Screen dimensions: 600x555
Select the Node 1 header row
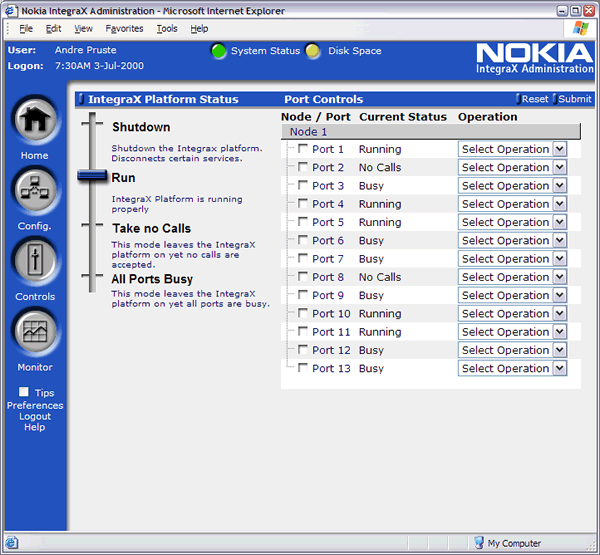point(431,132)
